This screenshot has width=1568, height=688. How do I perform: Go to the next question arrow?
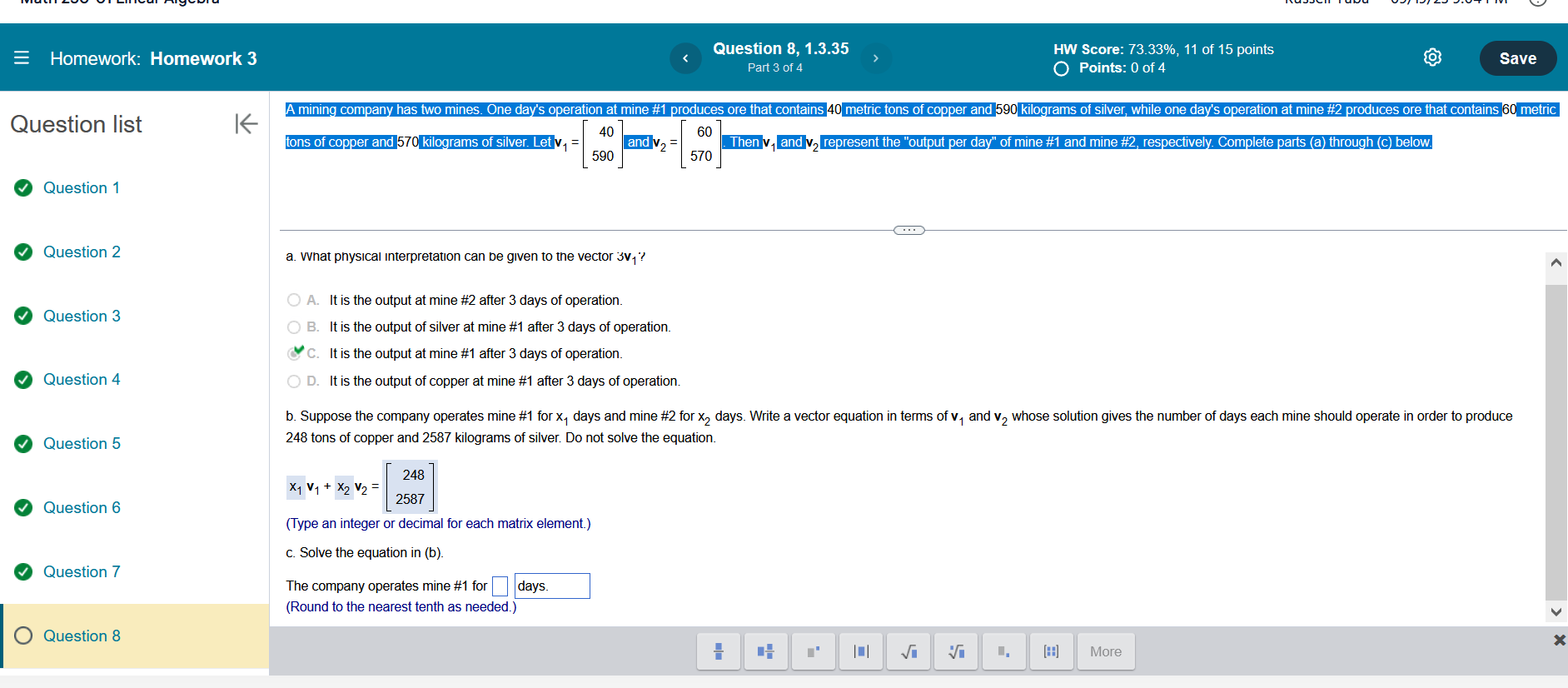(875, 57)
